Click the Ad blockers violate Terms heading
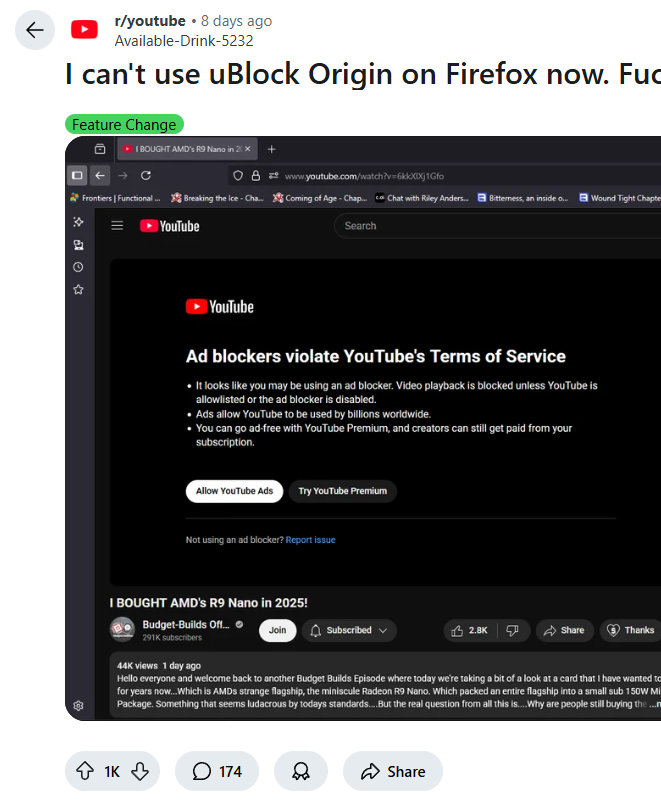This screenshot has width=661, height=812. [x=376, y=356]
